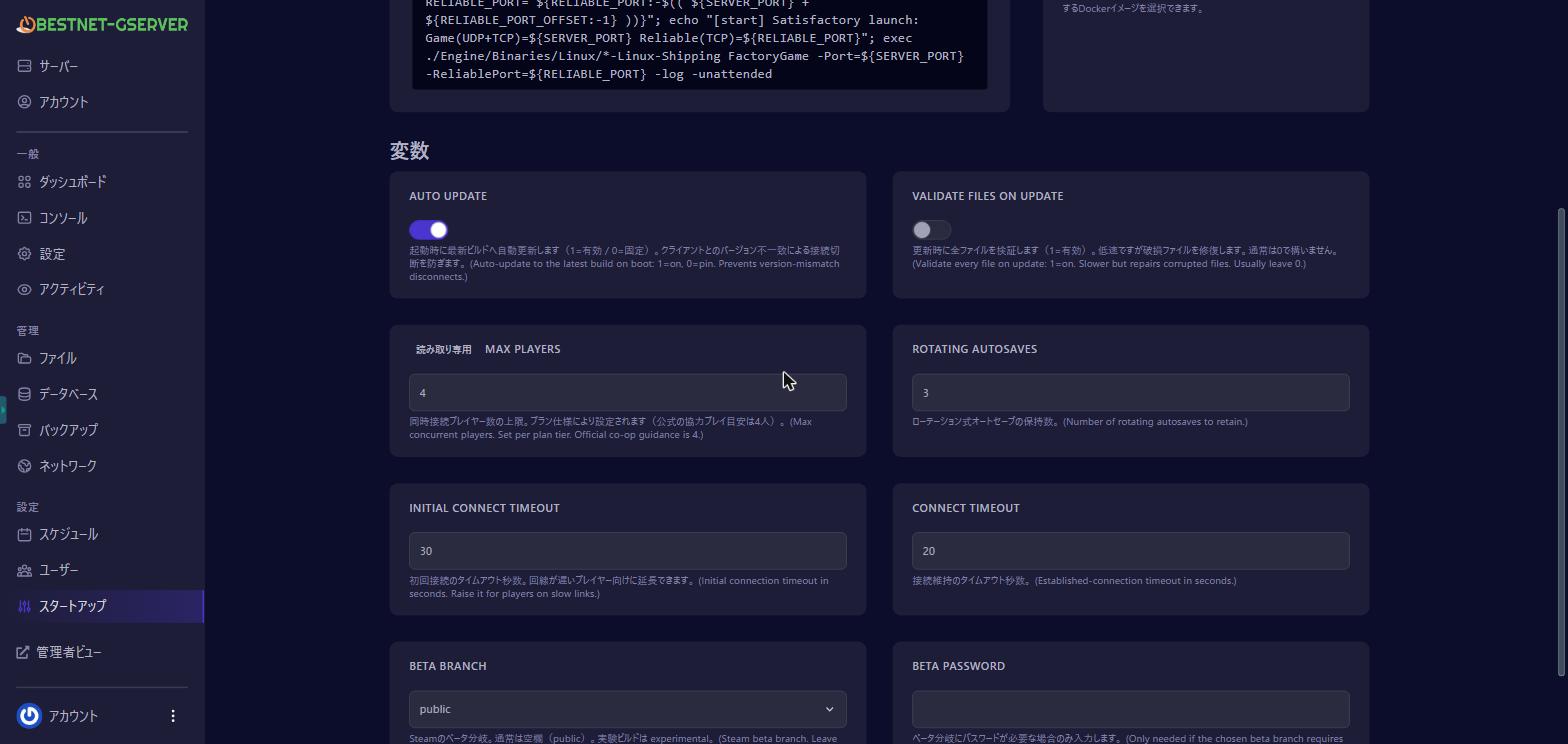Click the power avatar icon at sidebar bottom

pyautogui.click(x=29, y=716)
